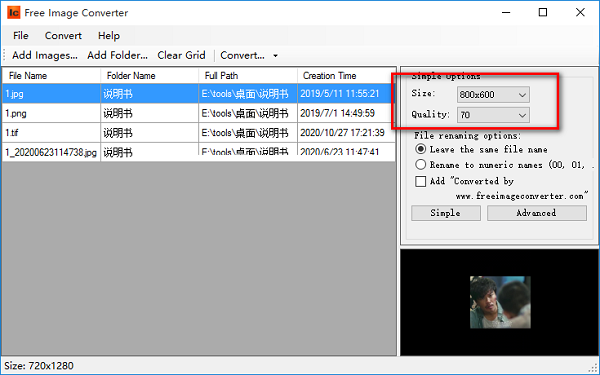Click Clear Grid in the toolbar
Screen dimensions: 600x375
(x=181, y=55)
